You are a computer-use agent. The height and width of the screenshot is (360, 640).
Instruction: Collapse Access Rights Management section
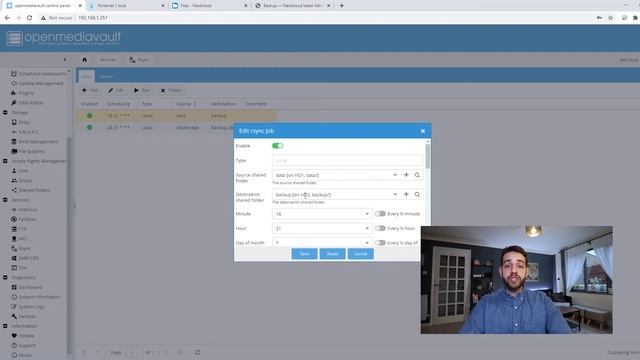click(5, 161)
